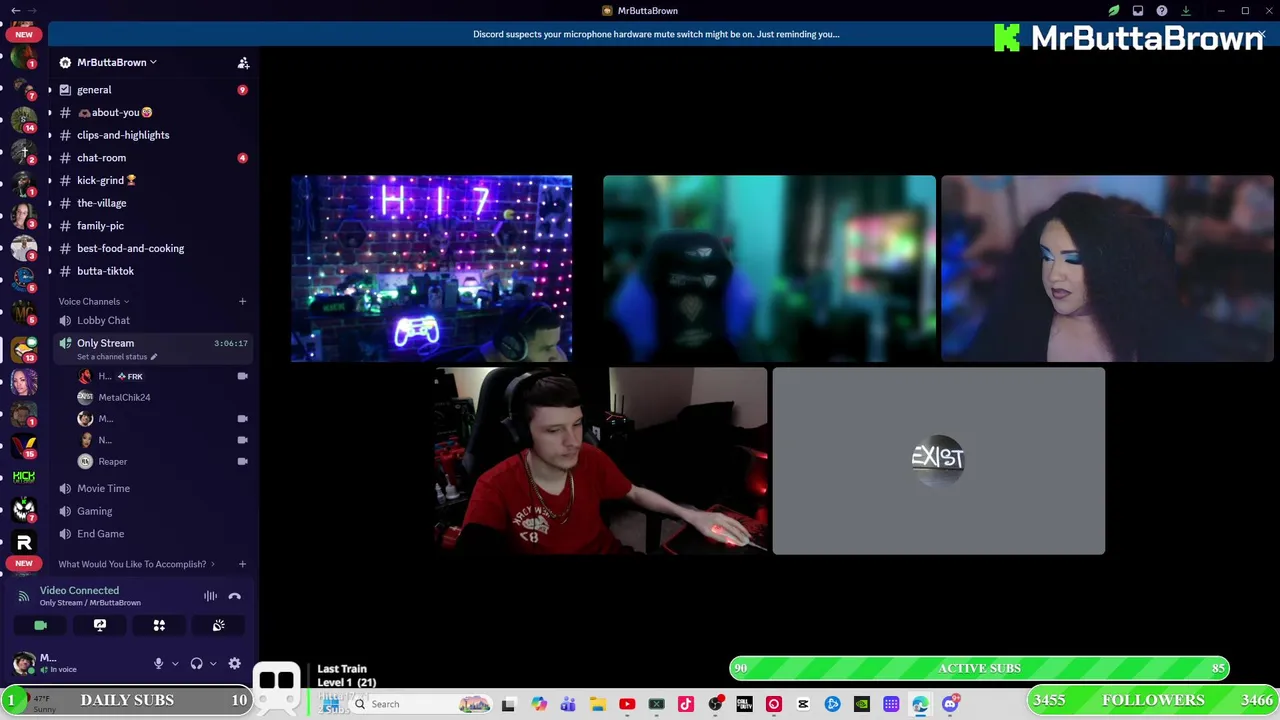Viewport: 1280px width, 720px height.
Task: Create a new voice channel with plus
Action: tap(242, 301)
